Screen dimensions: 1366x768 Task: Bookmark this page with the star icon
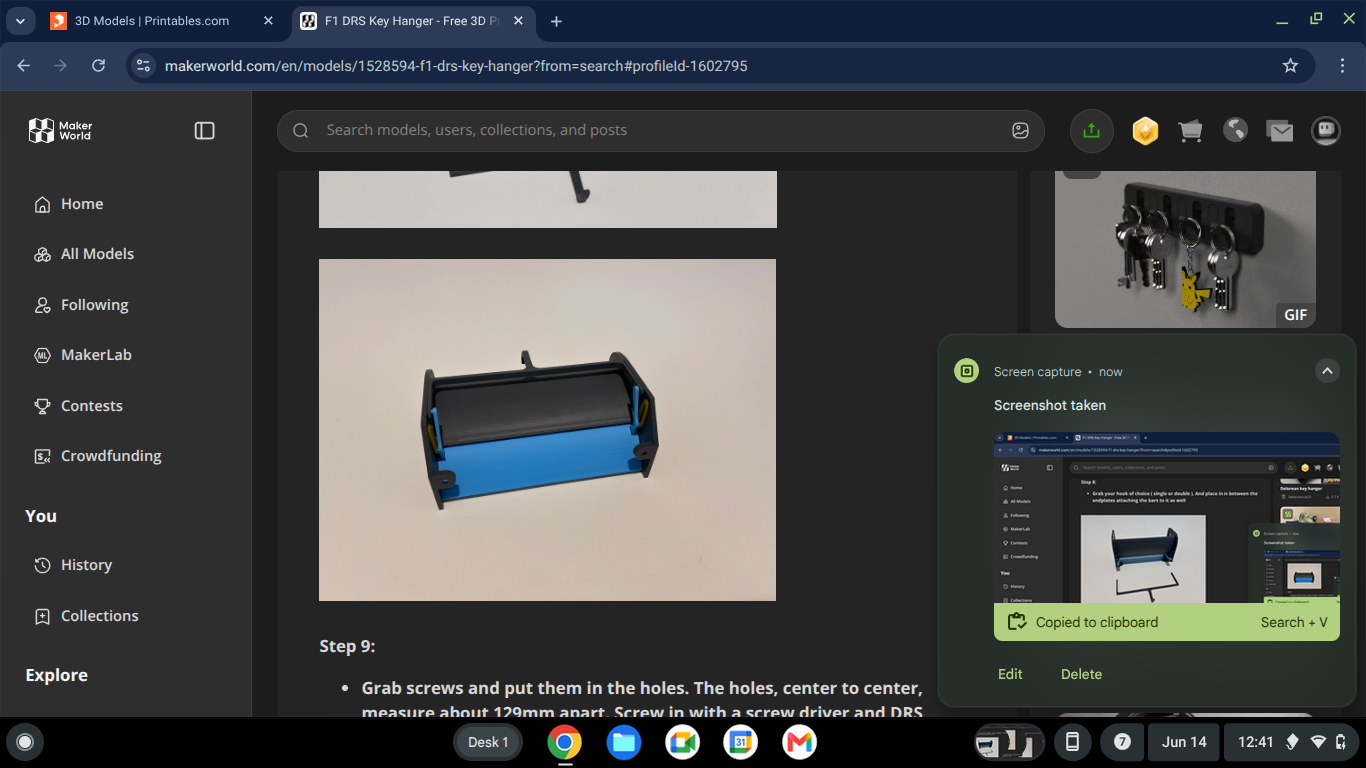(x=1290, y=66)
